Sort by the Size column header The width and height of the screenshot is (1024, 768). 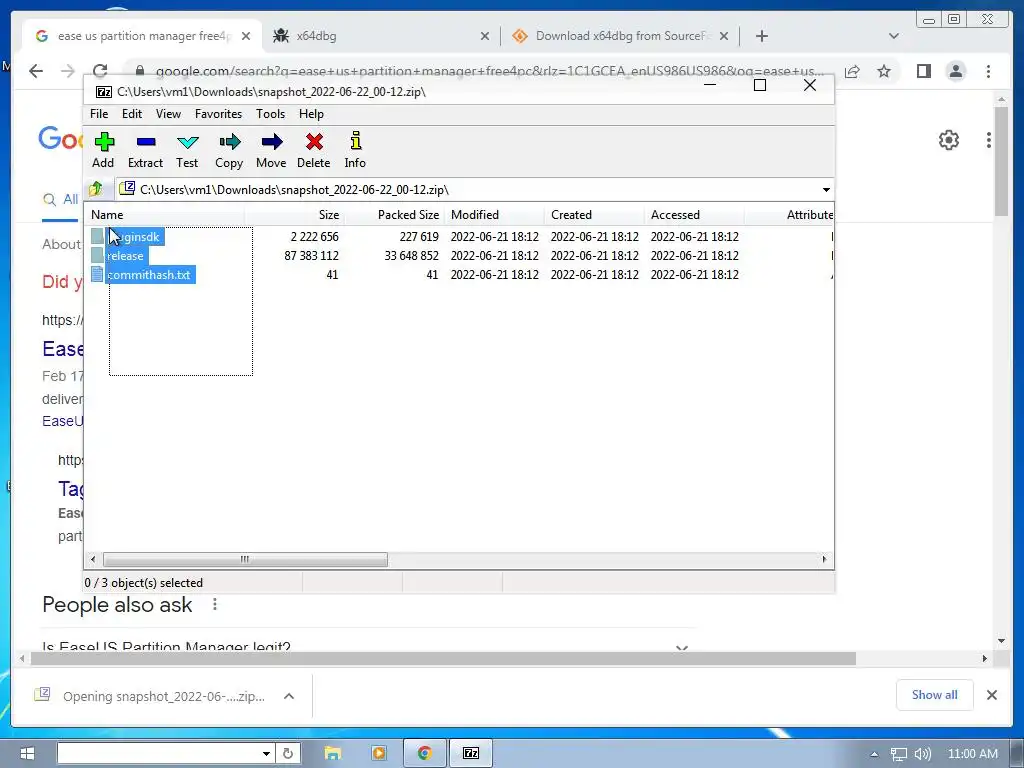(295, 215)
